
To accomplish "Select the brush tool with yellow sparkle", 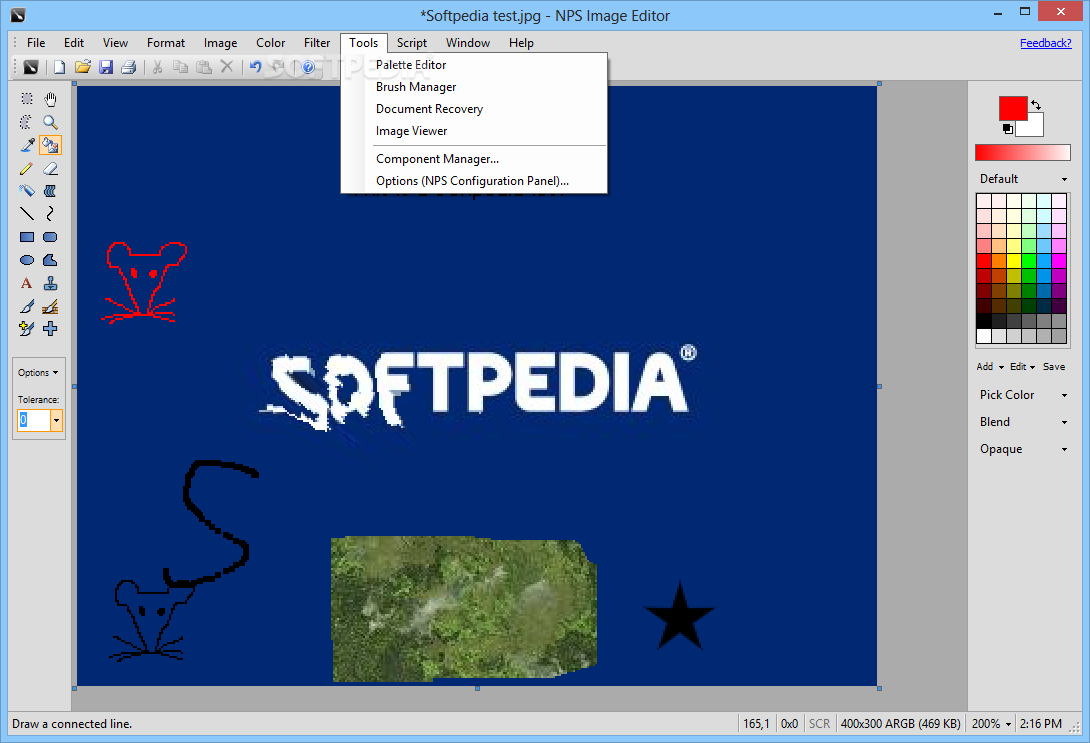I will click(26, 329).
